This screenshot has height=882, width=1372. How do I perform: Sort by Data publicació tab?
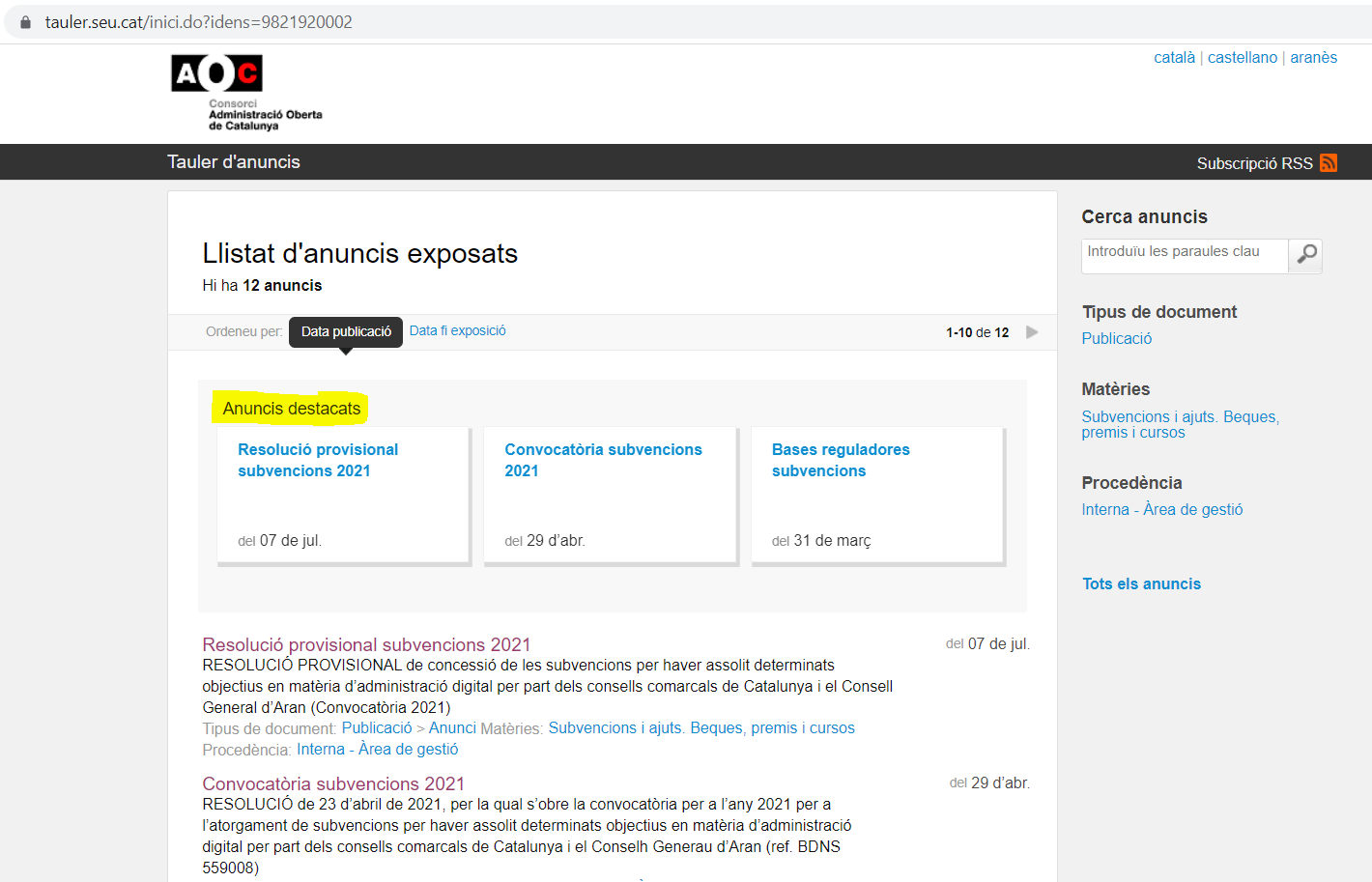coord(346,331)
